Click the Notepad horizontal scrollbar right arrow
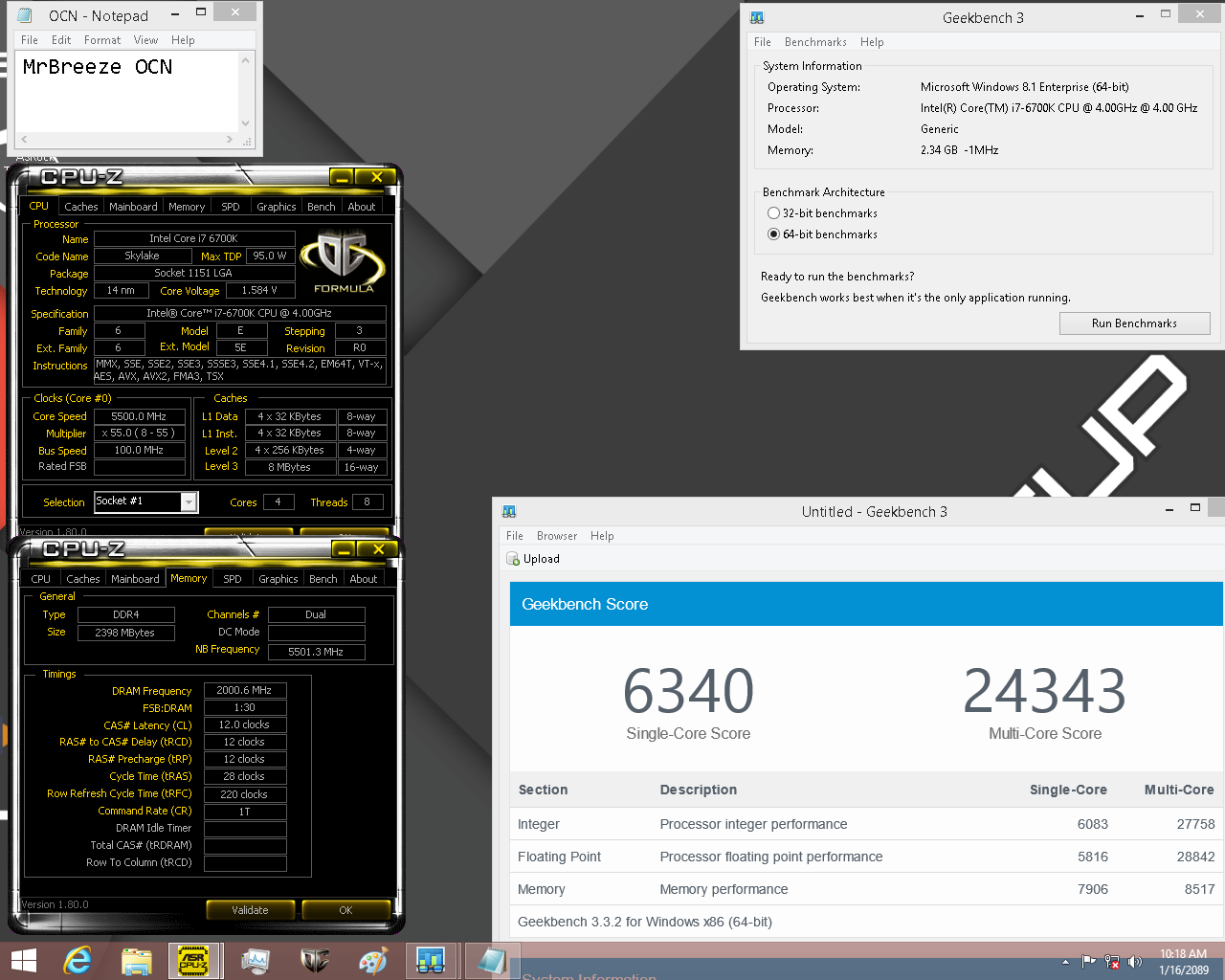This screenshot has height=980, width=1225. click(230, 140)
